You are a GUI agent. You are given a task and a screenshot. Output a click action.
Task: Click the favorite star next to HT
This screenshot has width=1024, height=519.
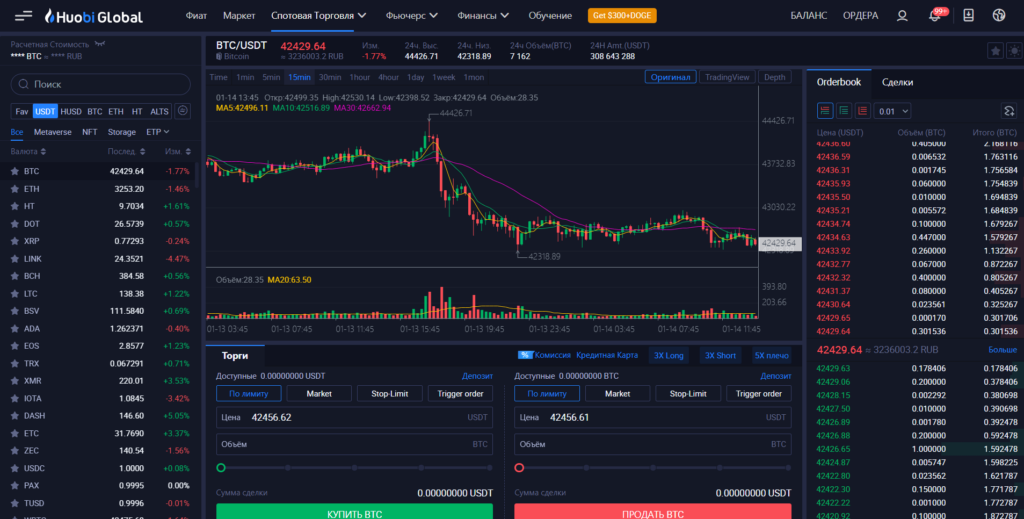(14, 206)
